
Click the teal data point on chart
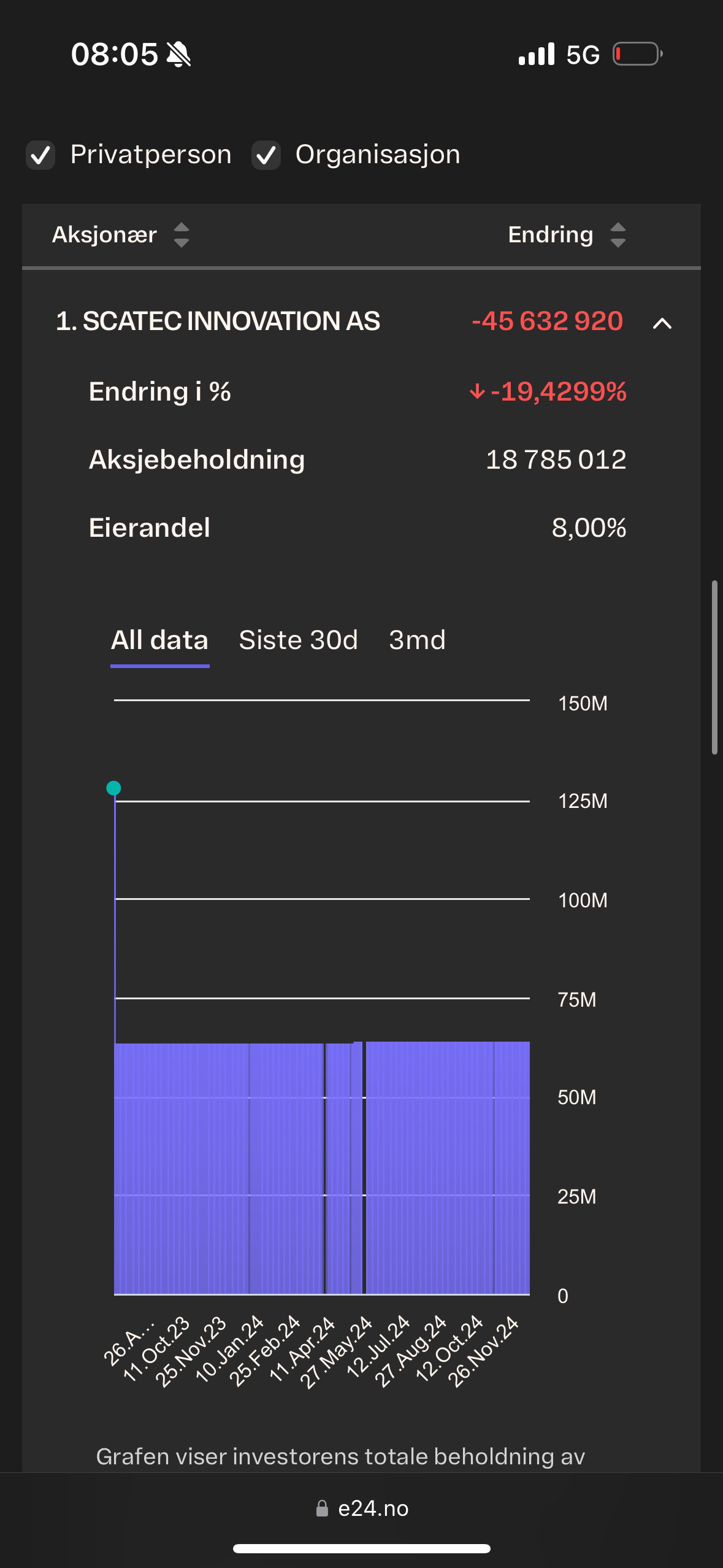tap(113, 788)
